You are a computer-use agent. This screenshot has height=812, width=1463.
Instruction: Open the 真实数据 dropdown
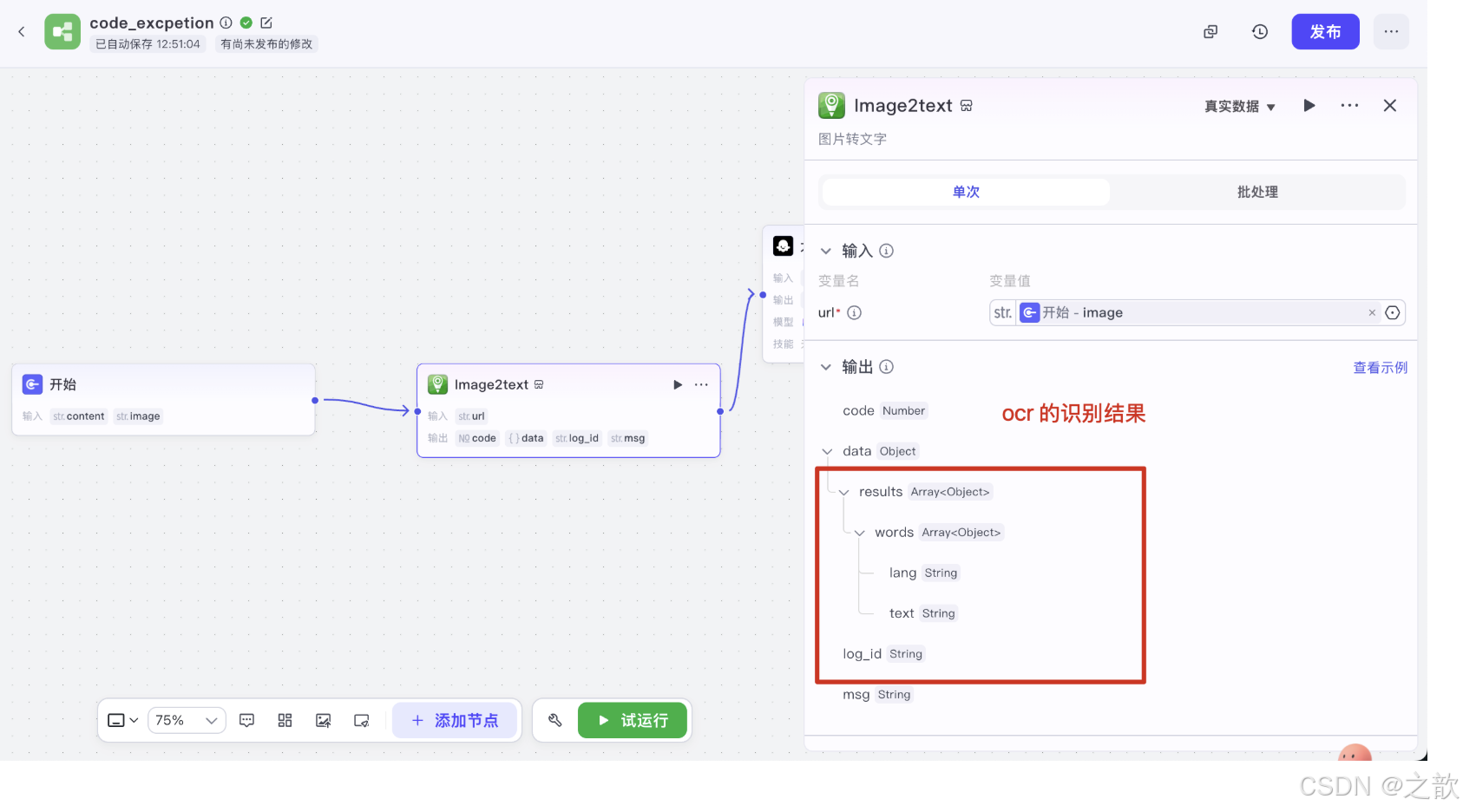(x=1239, y=107)
